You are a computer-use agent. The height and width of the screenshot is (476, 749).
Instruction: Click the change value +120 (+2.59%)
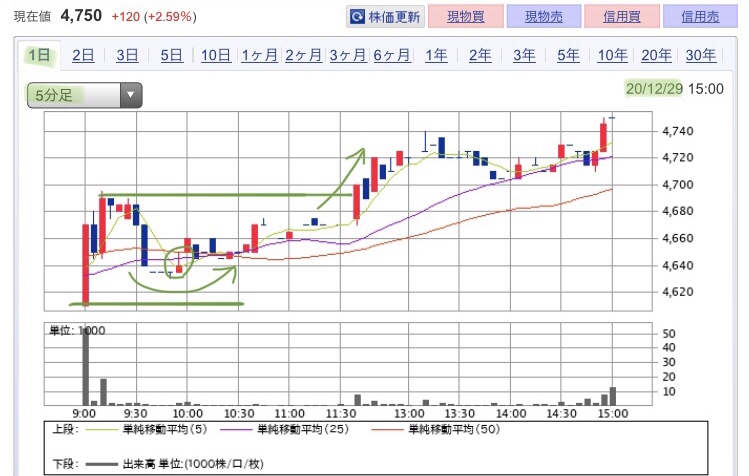(x=154, y=17)
